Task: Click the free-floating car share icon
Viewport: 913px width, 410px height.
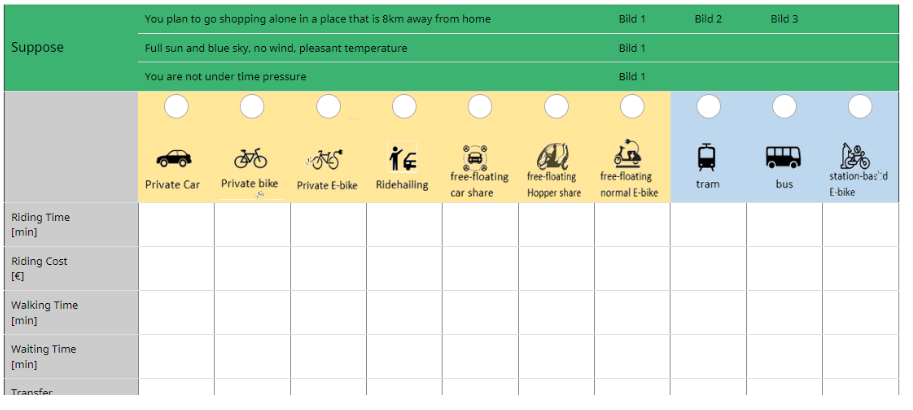Action: 475,158
